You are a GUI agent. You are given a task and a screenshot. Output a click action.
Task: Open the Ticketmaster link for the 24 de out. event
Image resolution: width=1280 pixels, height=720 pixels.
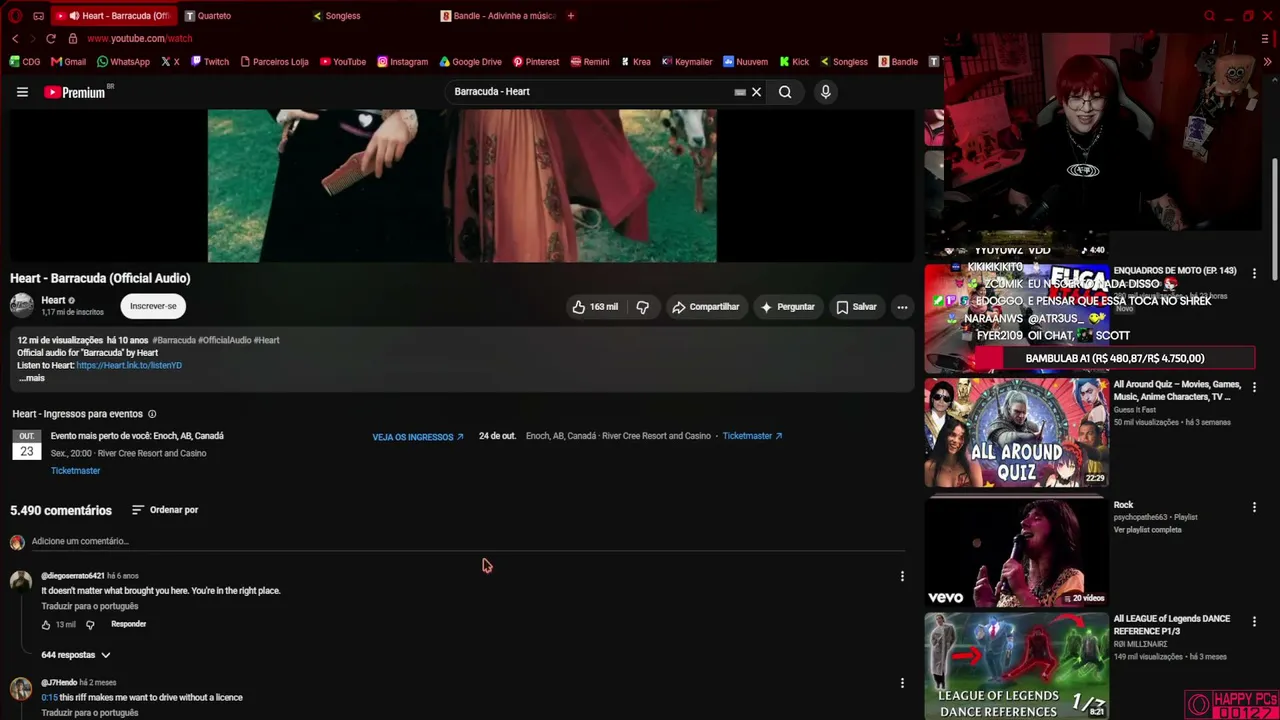click(752, 436)
